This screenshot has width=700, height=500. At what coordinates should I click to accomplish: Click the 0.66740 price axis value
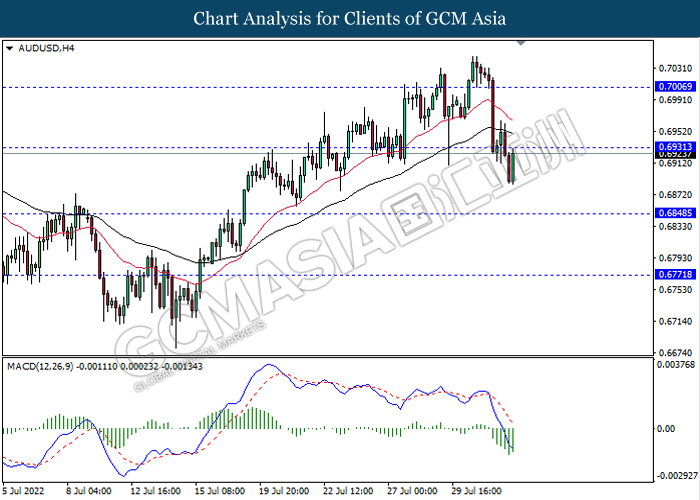(675, 353)
